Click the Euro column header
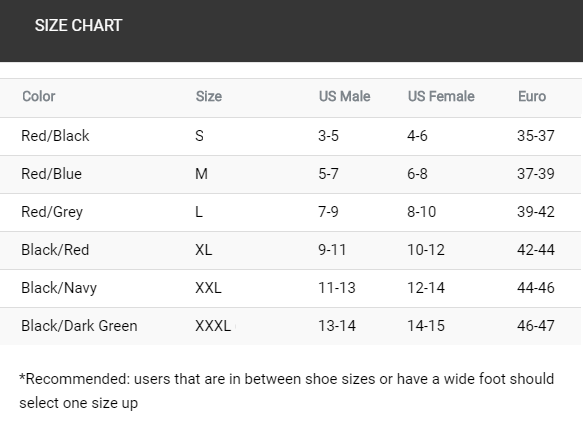 point(532,96)
